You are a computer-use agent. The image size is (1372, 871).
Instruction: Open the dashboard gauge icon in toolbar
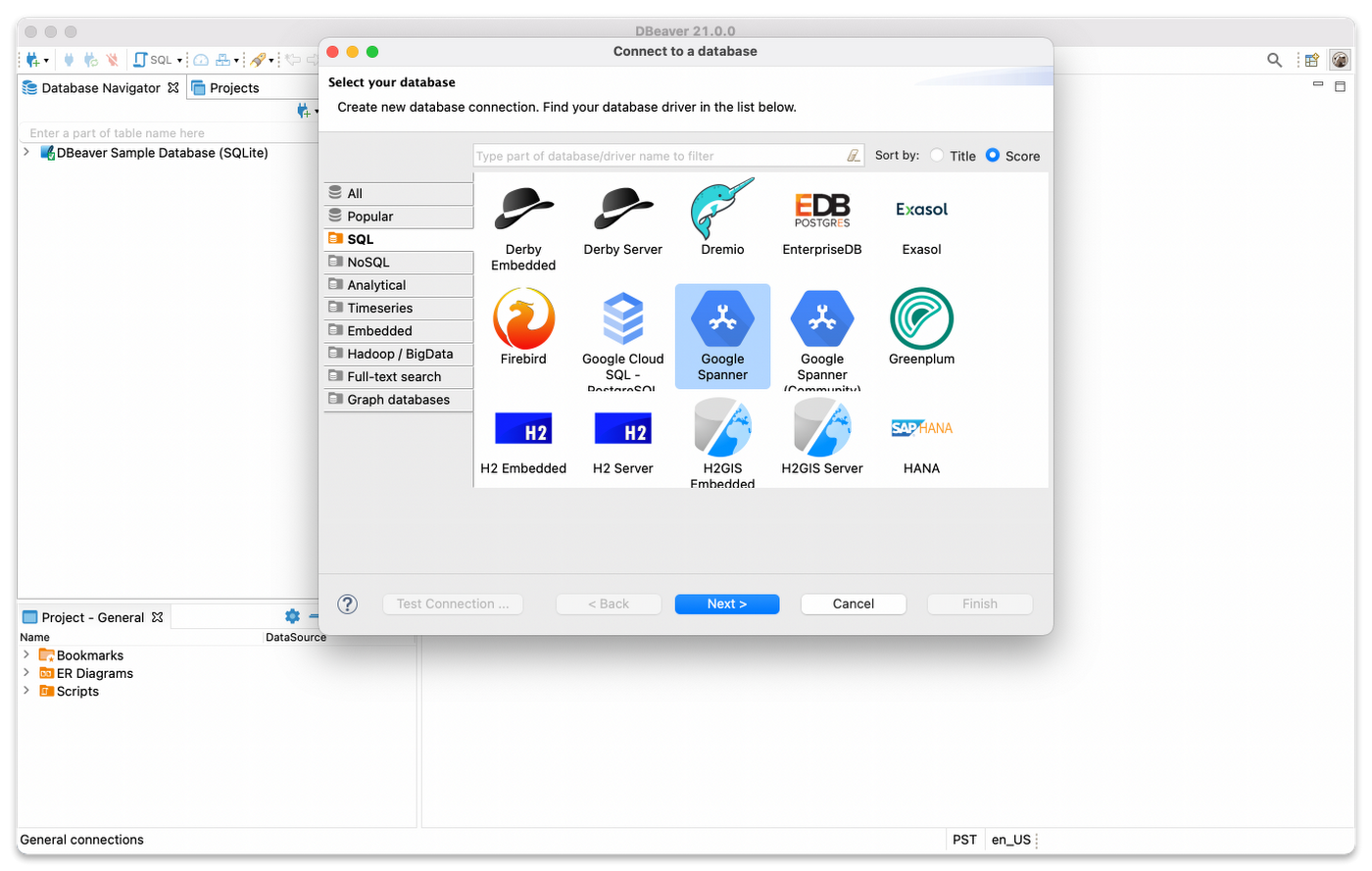(x=201, y=60)
